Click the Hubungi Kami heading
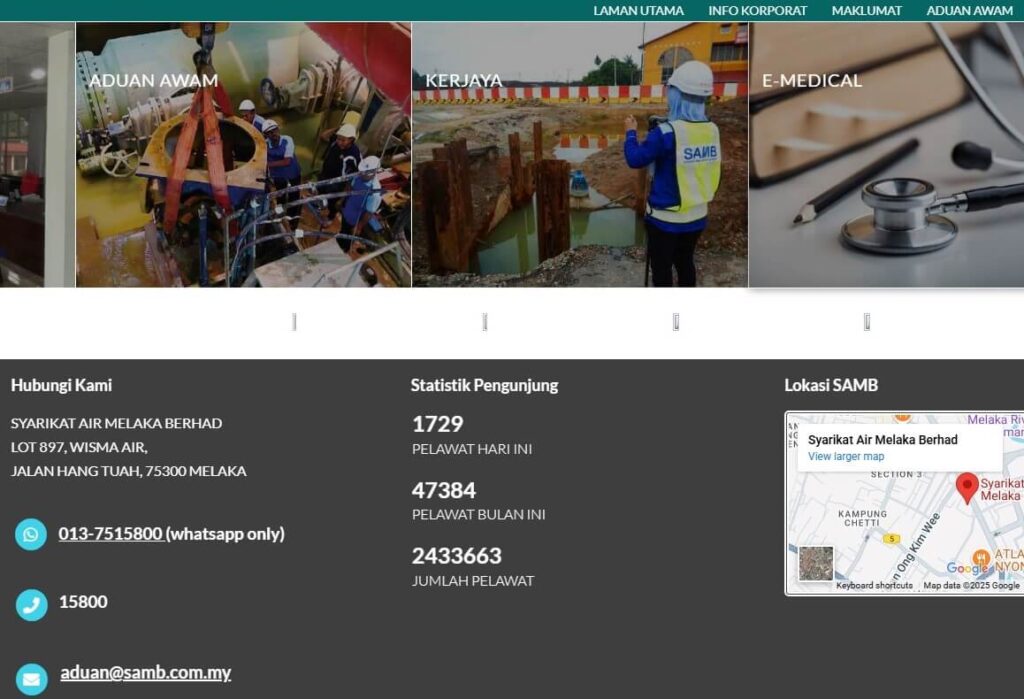This screenshot has height=699, width=1024. (x=61, y=385)
